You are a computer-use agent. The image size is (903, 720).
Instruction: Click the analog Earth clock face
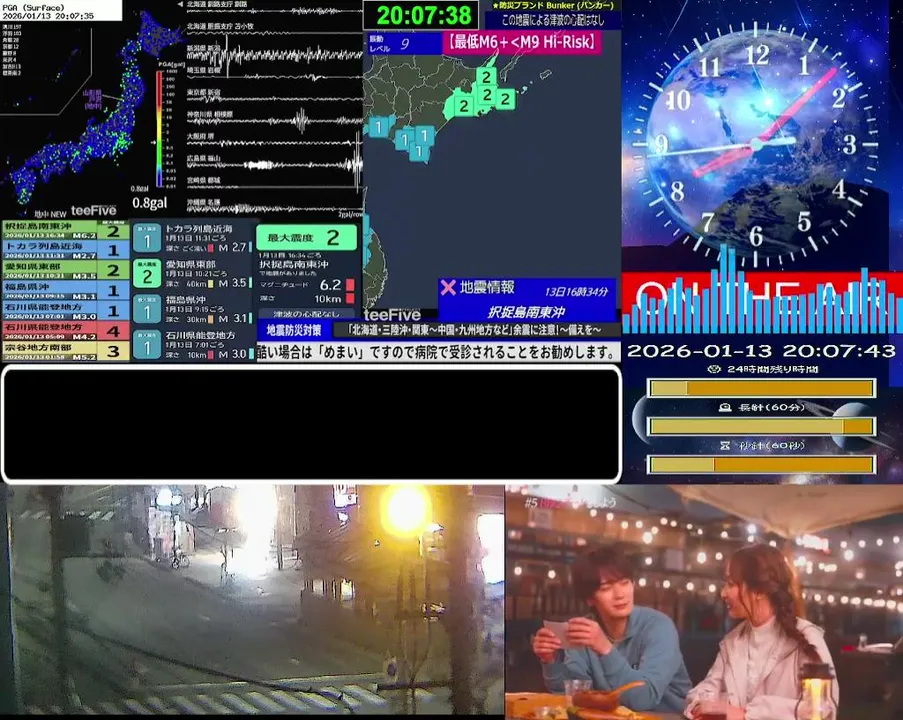(756, 144)
